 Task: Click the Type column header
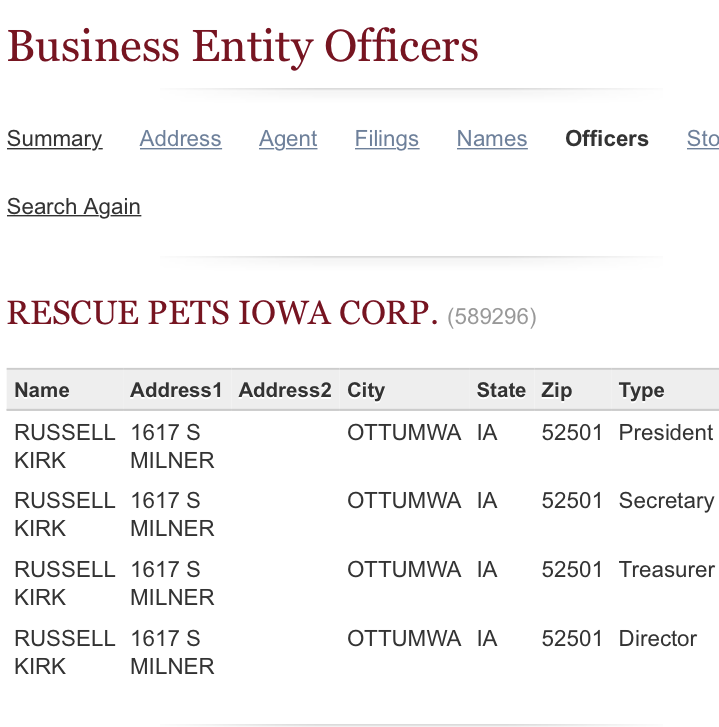point(641,390)
